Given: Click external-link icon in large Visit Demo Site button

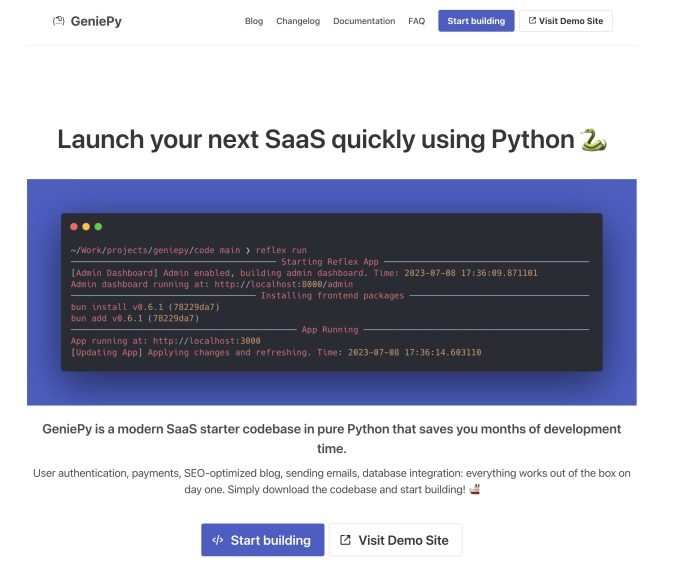Looking at the screenshot, I should click(x=345, y=540).
